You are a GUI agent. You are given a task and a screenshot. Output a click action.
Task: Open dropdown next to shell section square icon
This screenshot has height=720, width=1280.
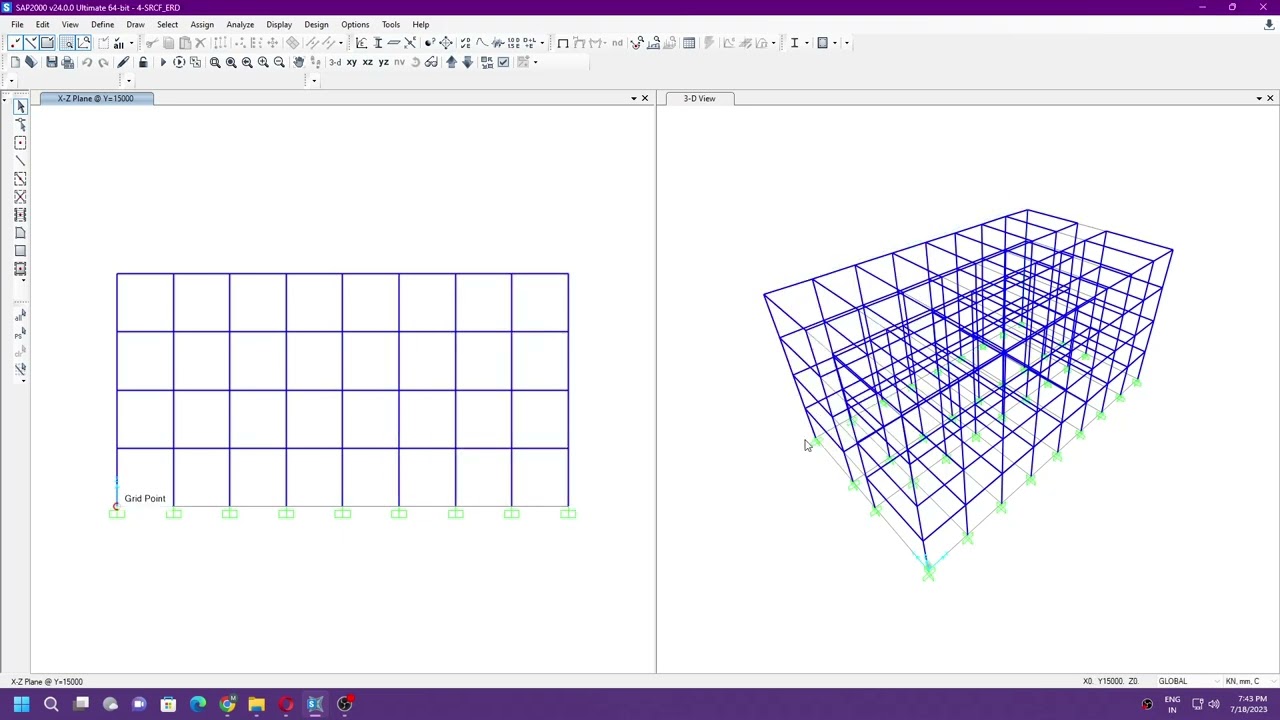point(834,43)
